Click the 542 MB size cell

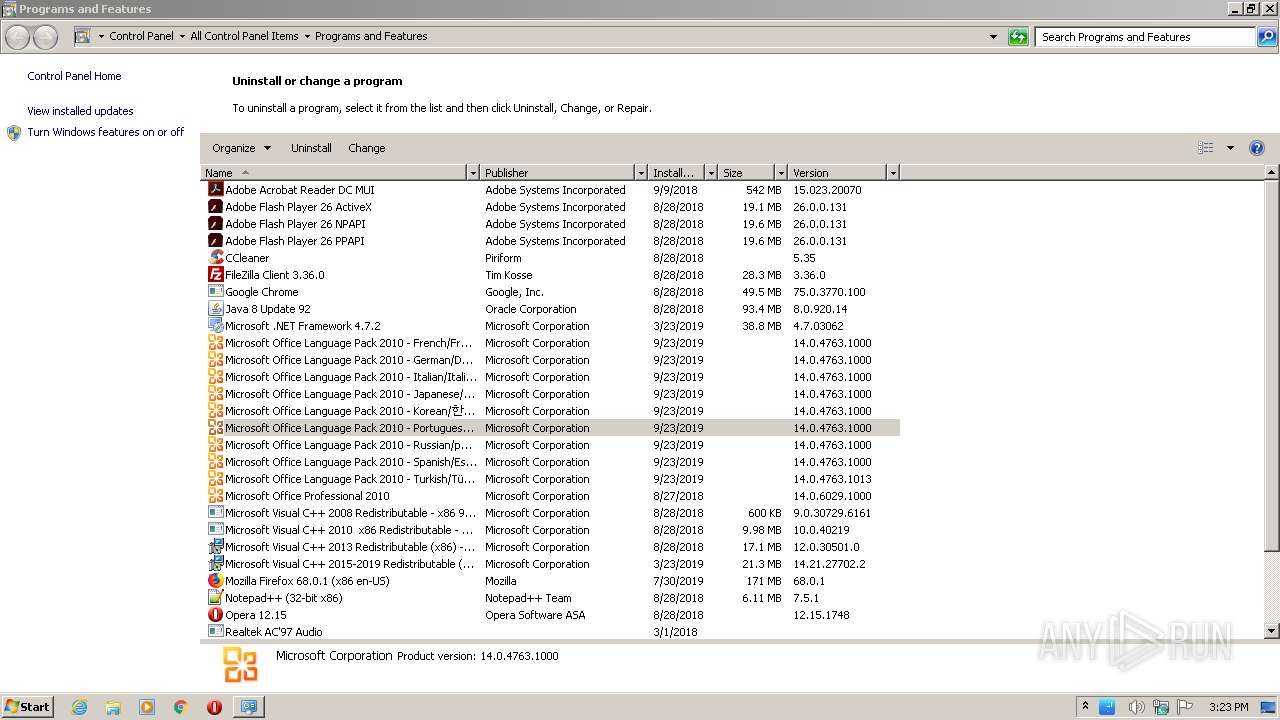[x=763, y=190]
